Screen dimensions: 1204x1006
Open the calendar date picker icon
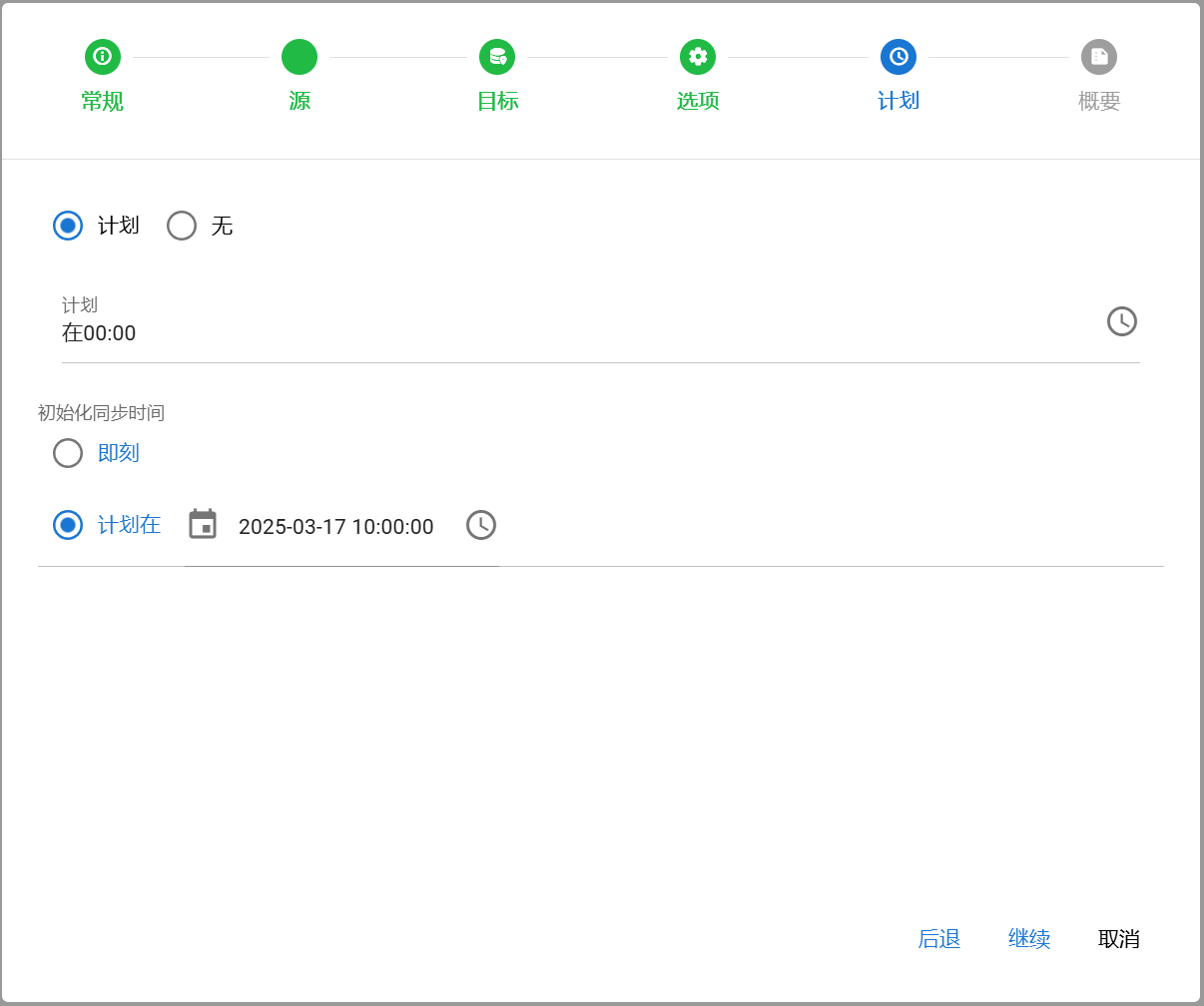[203, 525]
